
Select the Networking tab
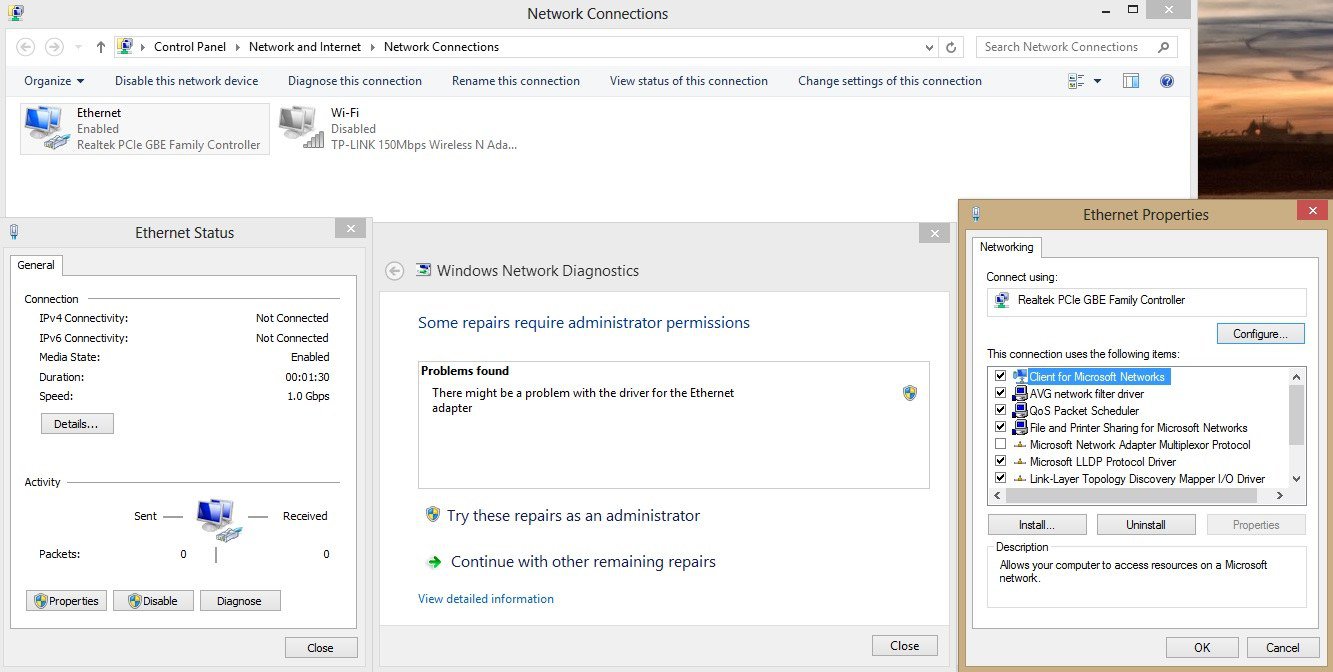point(1006,247)
